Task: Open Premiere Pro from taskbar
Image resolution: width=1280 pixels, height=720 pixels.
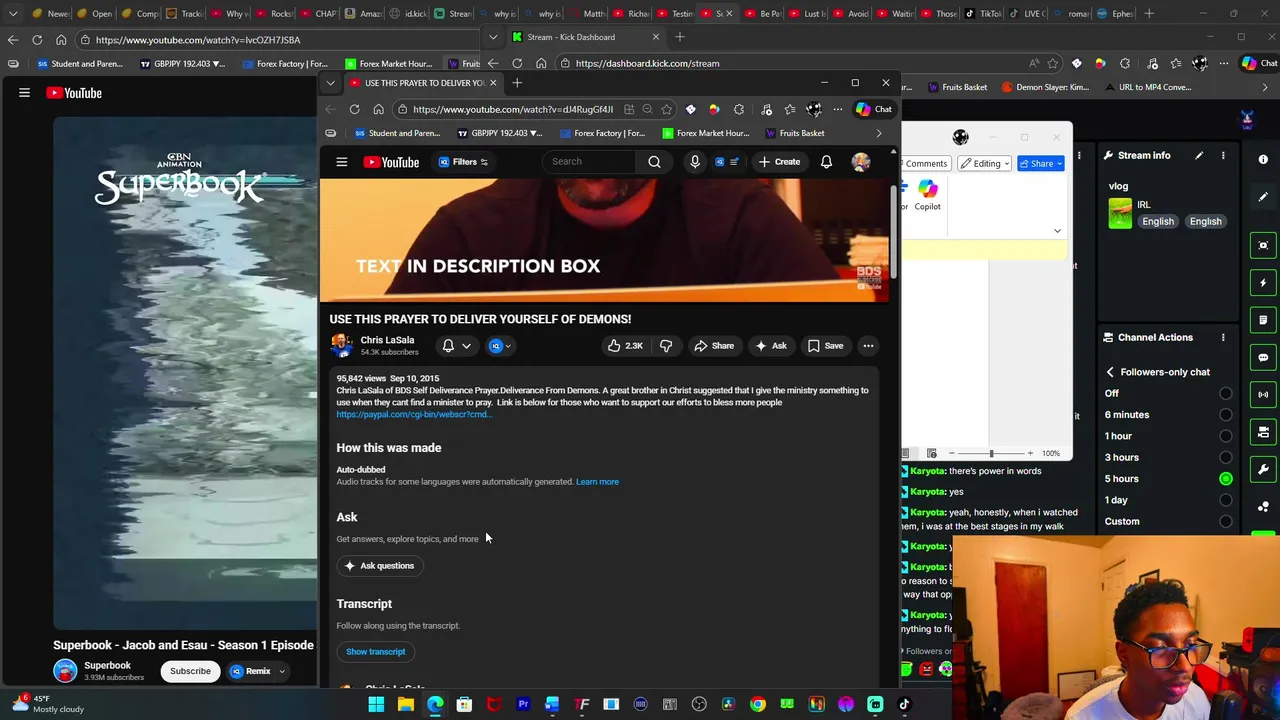Action: (523, 704)
